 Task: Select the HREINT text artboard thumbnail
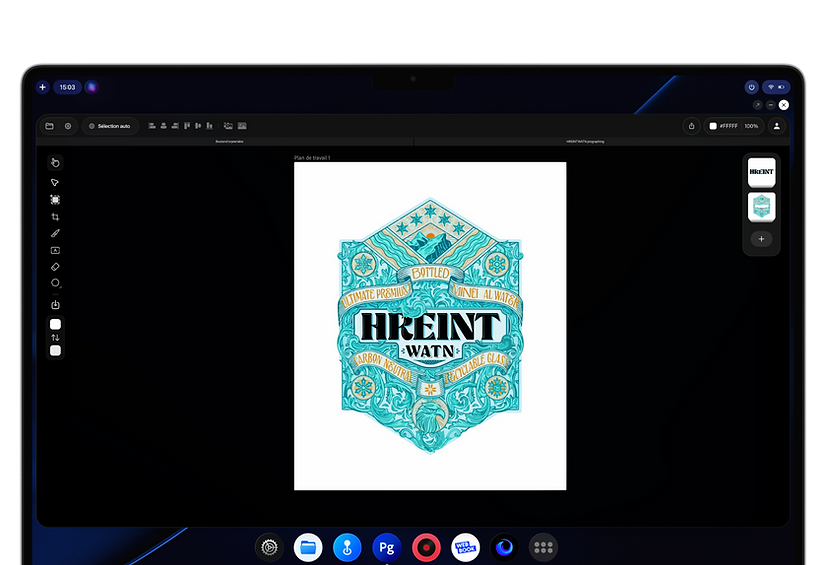[761, 172]
